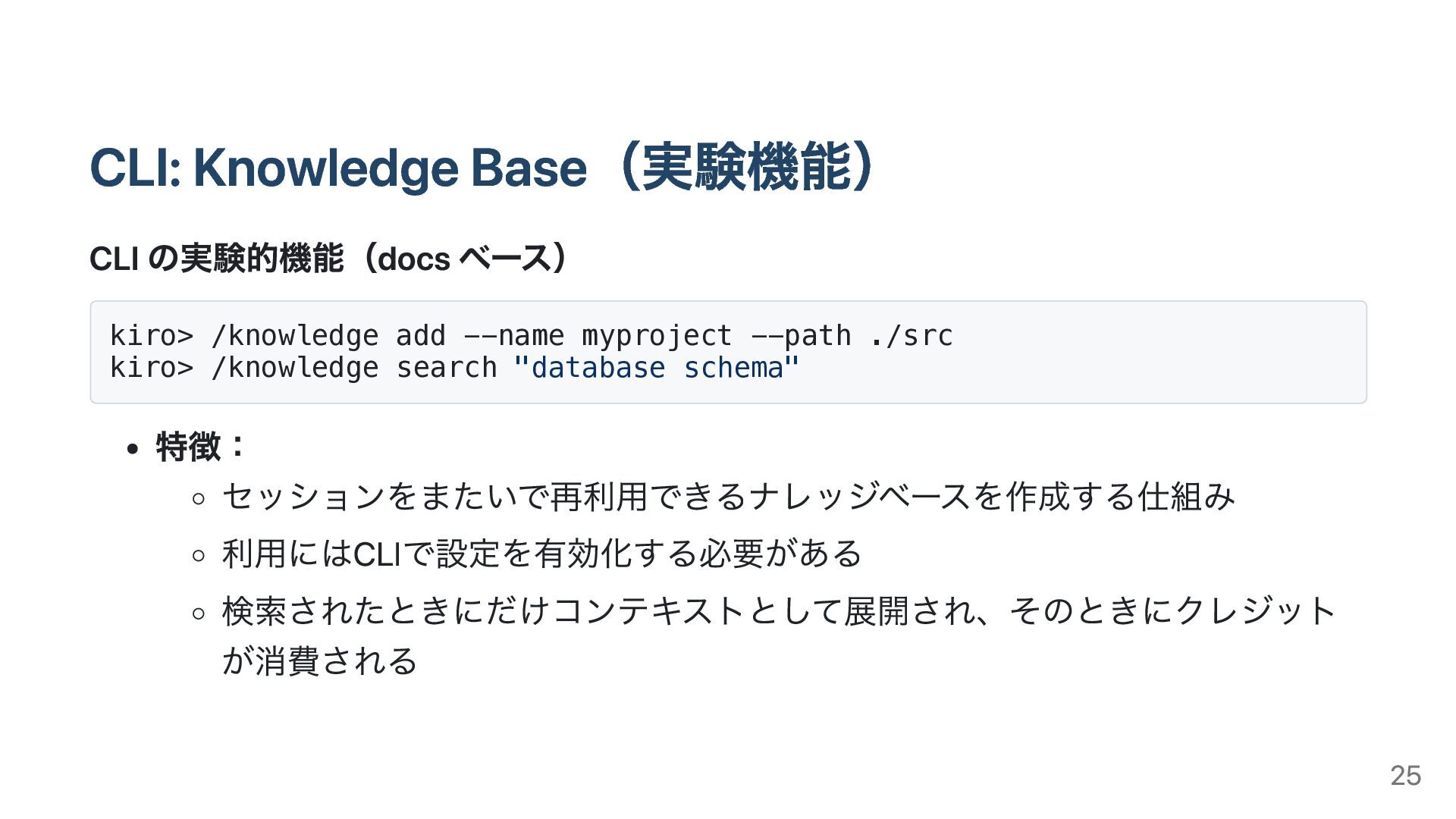The height and width of the screenshot is (819, 1456).
Task: Click the line about reusable knowledge base sessions
Action: pyautogui.click(x=729, y=497)
